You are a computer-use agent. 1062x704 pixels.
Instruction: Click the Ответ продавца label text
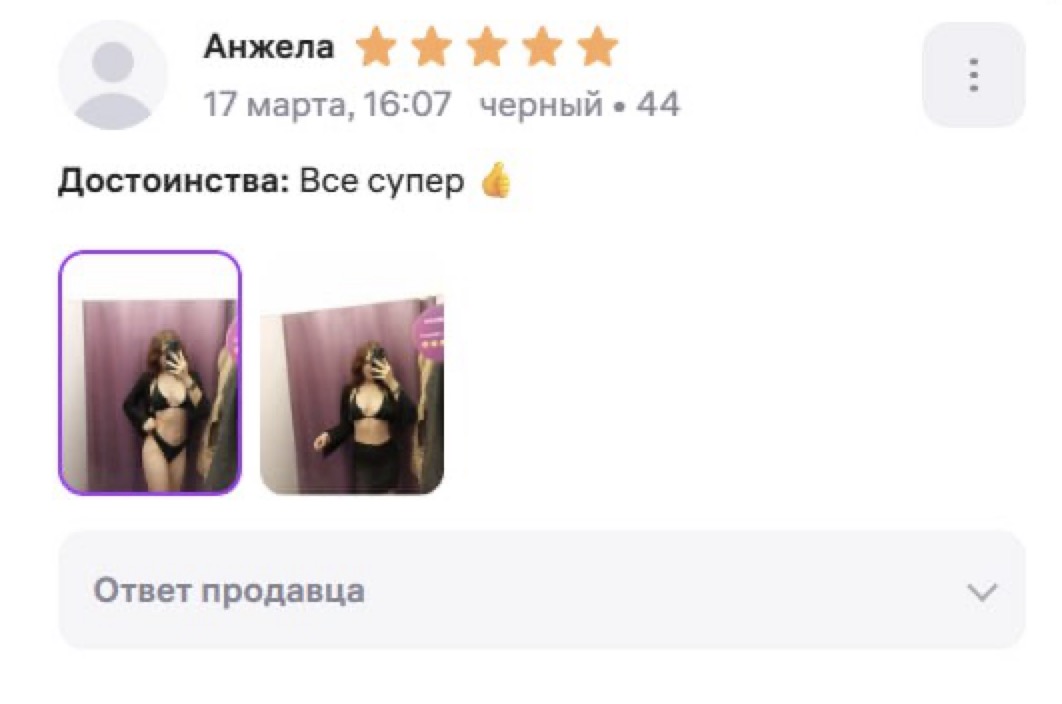pyautogui.click(x=229, y=590)
